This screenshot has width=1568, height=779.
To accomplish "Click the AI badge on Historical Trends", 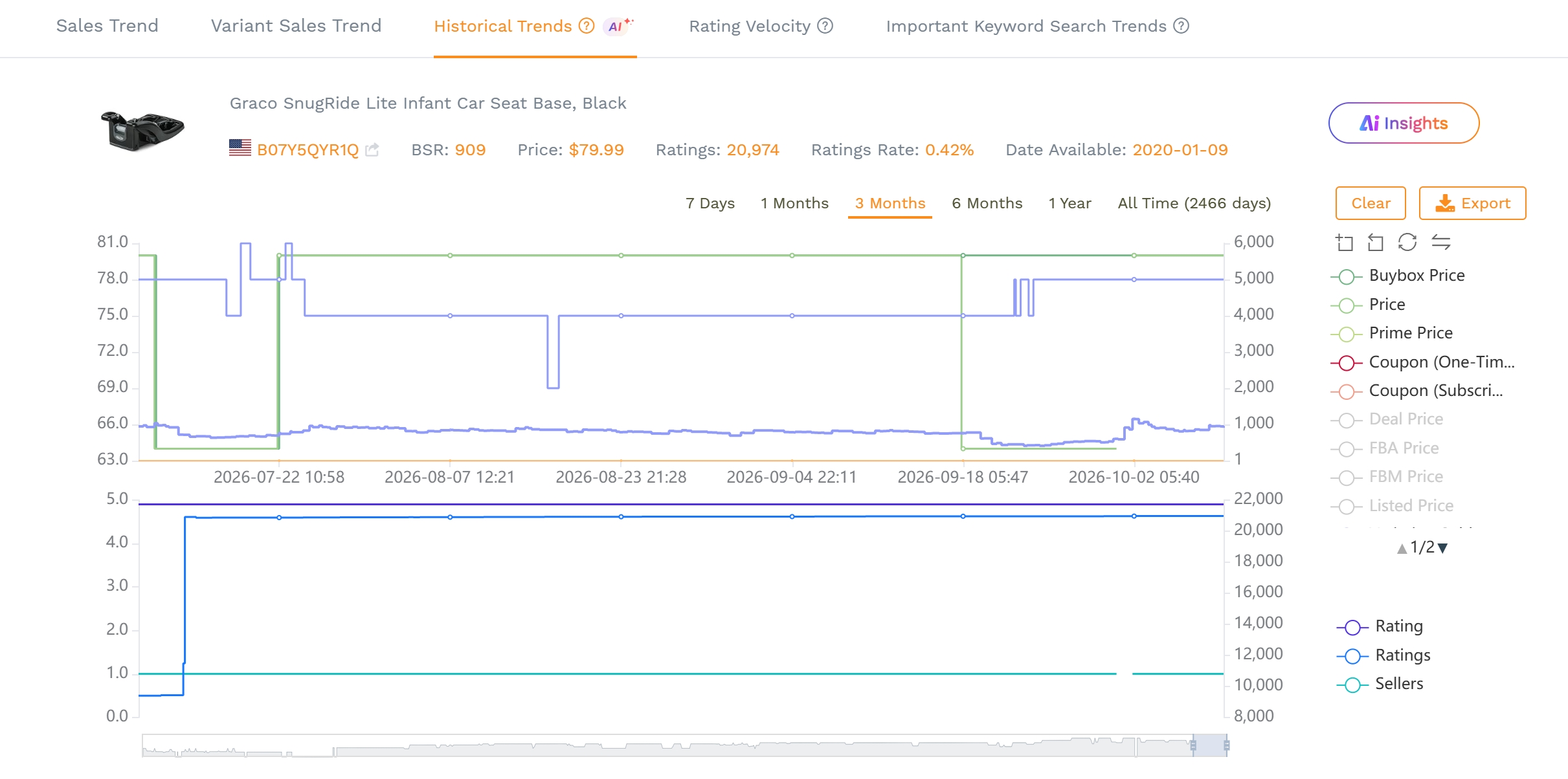I will [x=619, y=26].
